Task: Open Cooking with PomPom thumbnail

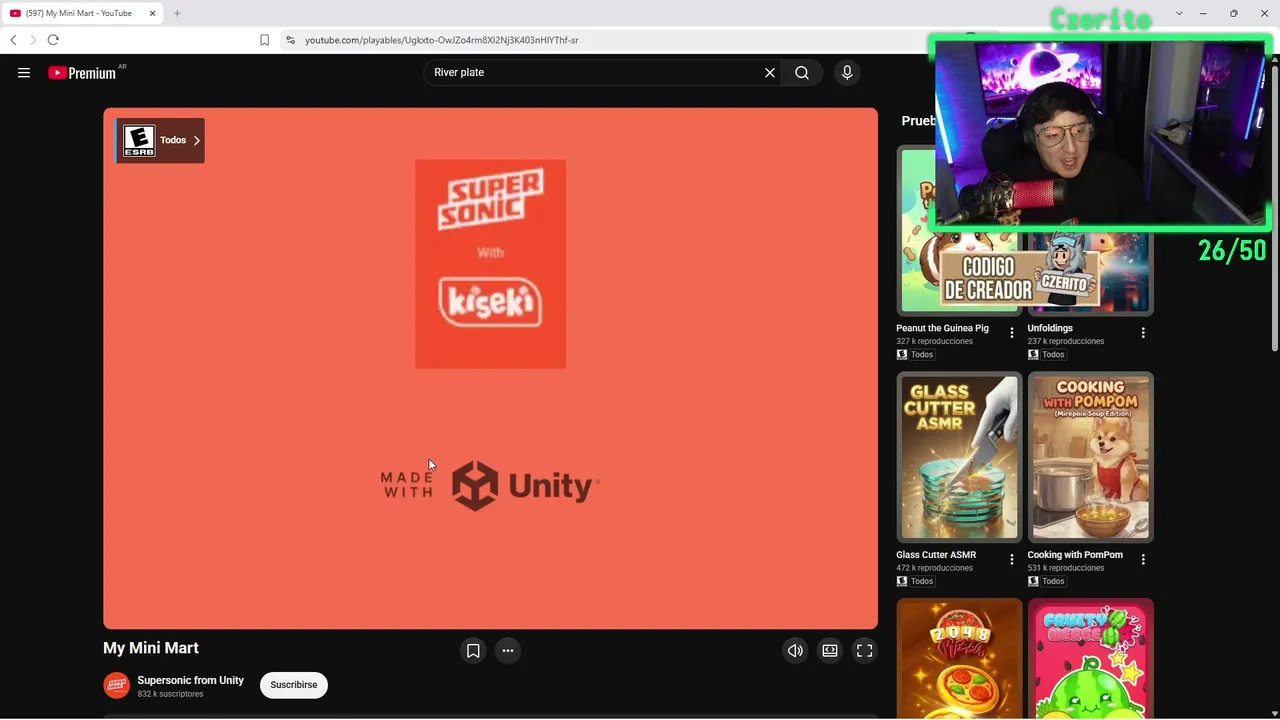Action: [x=1090, y=457]
